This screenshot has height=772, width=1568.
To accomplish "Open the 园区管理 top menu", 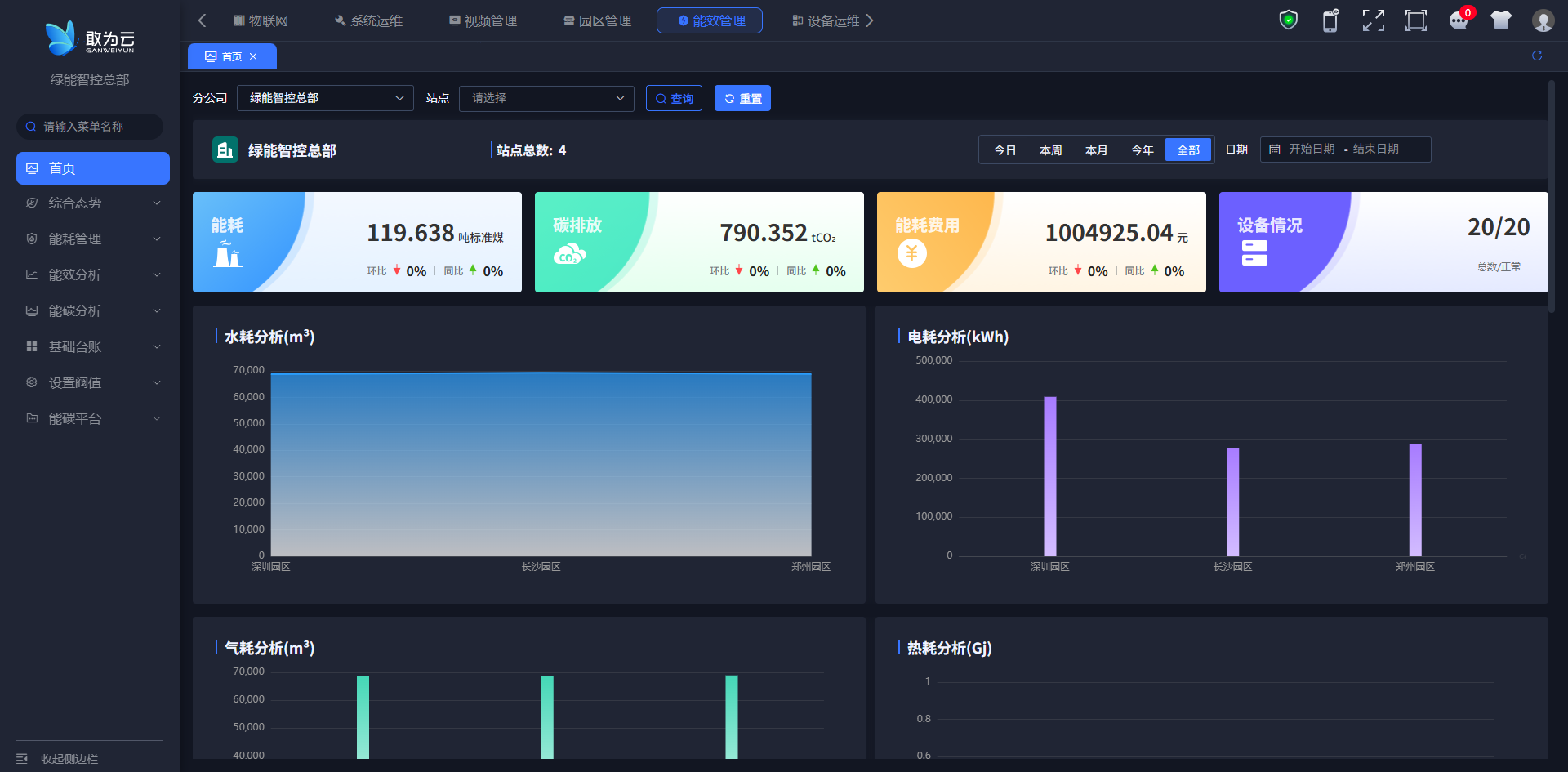I will 597,20.
